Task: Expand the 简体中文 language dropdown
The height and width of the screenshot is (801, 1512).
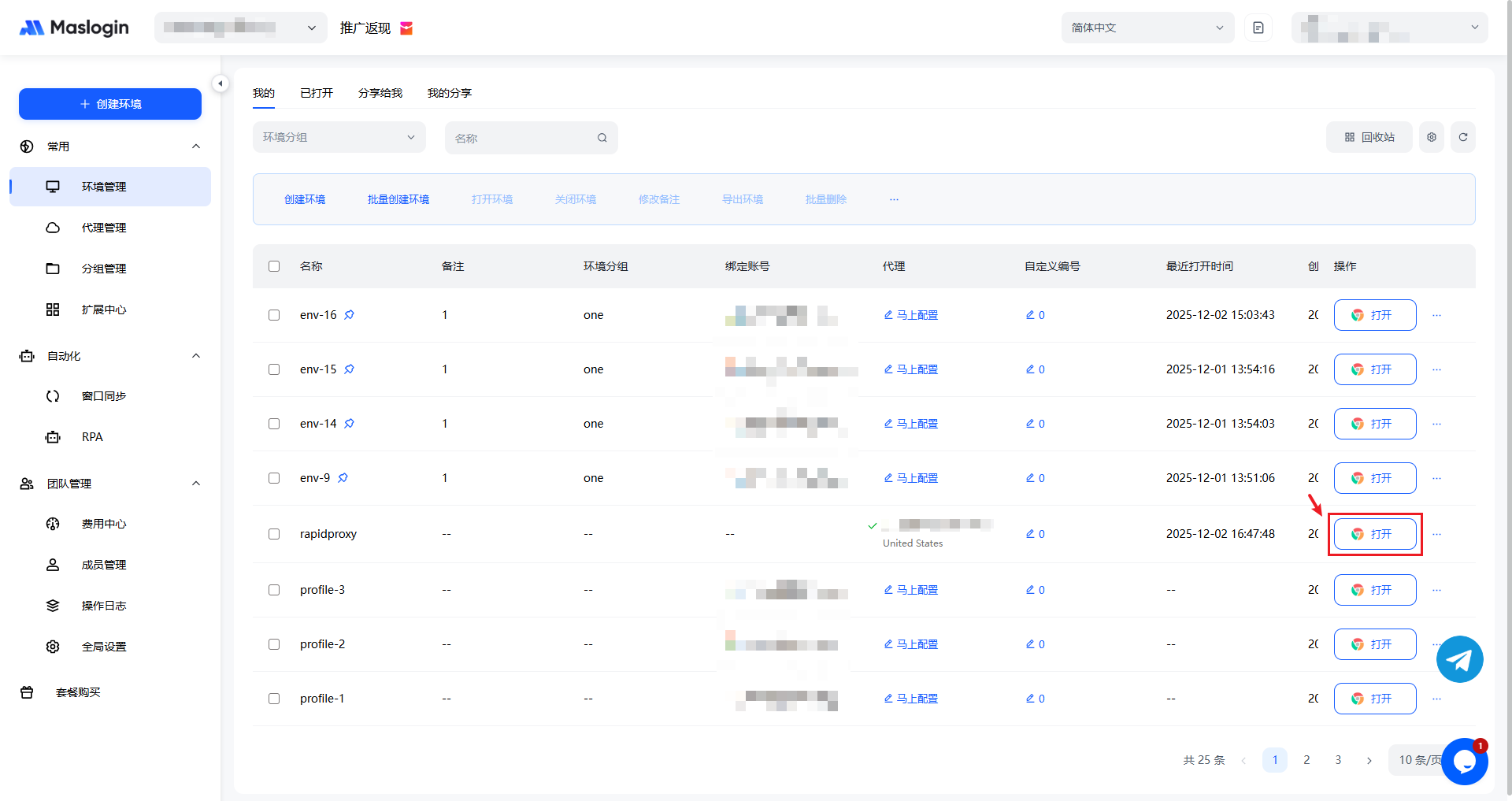Action: coord(1147,28)
